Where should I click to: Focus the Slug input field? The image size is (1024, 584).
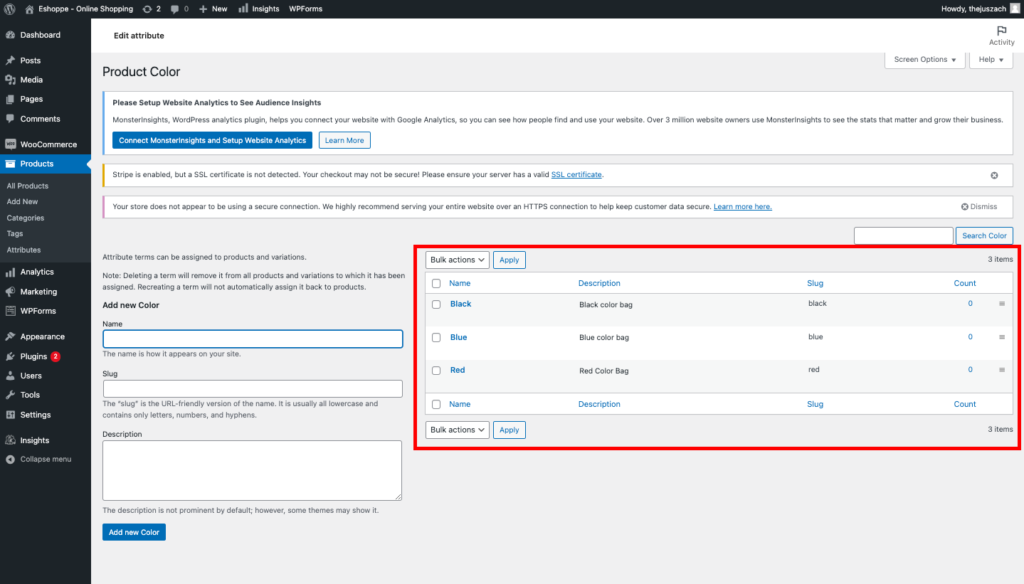click(x=253, y=389)
